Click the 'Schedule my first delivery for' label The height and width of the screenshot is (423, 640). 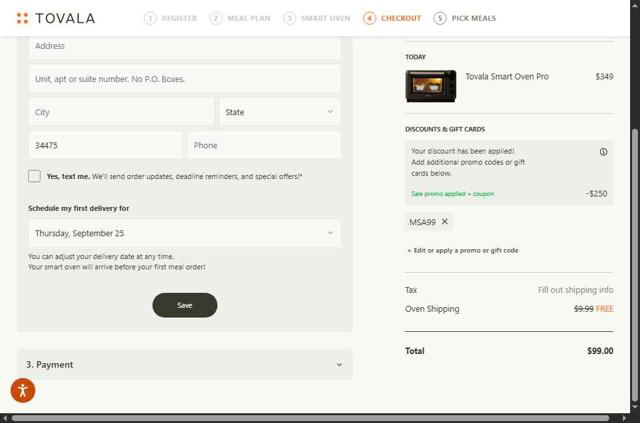79,208
